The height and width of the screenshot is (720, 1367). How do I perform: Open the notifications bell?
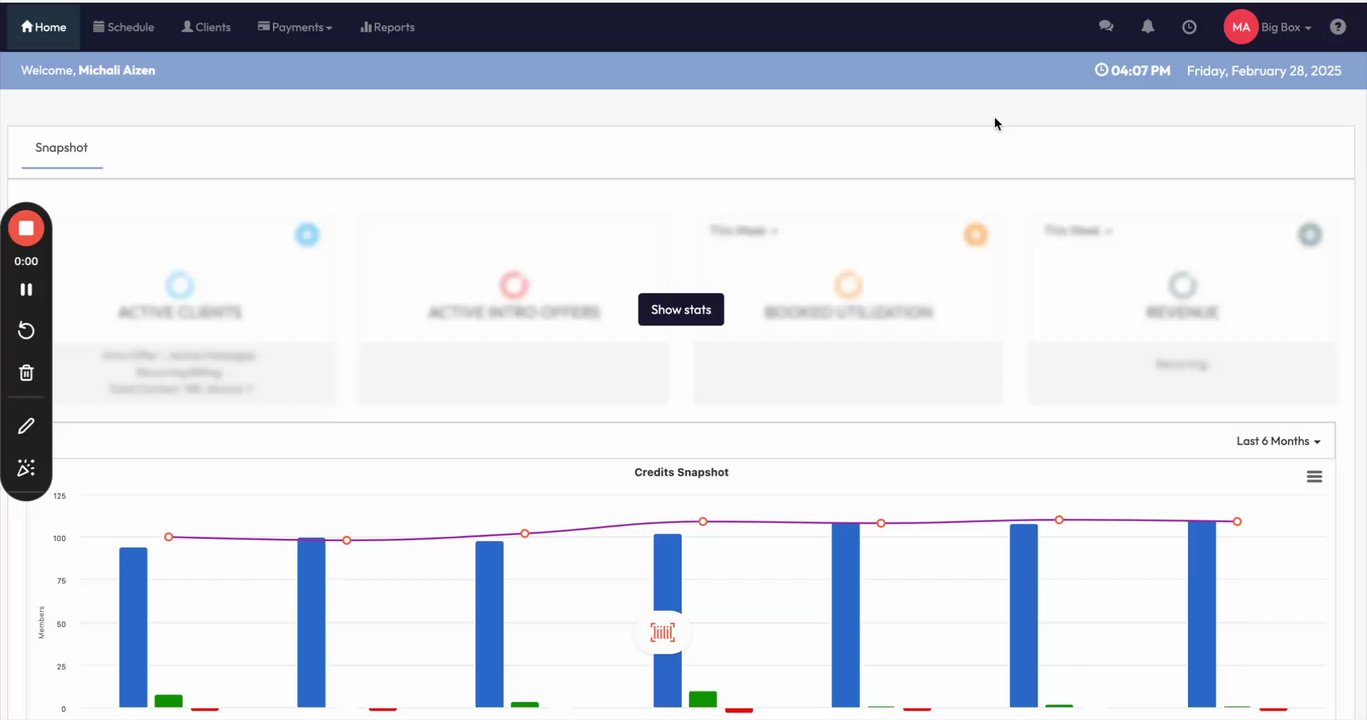(x=1148, y=27)
